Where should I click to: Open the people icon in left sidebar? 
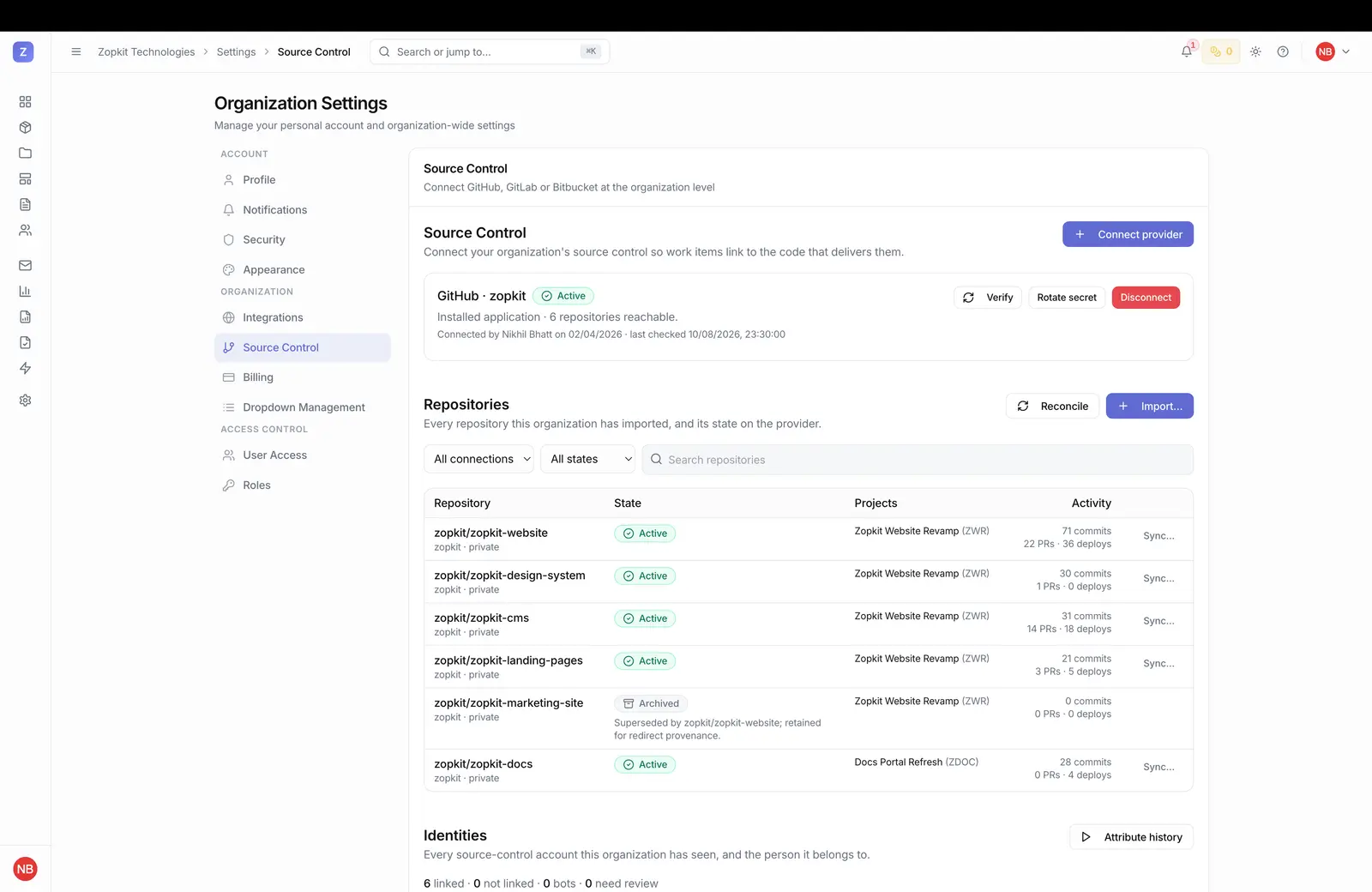26,231
